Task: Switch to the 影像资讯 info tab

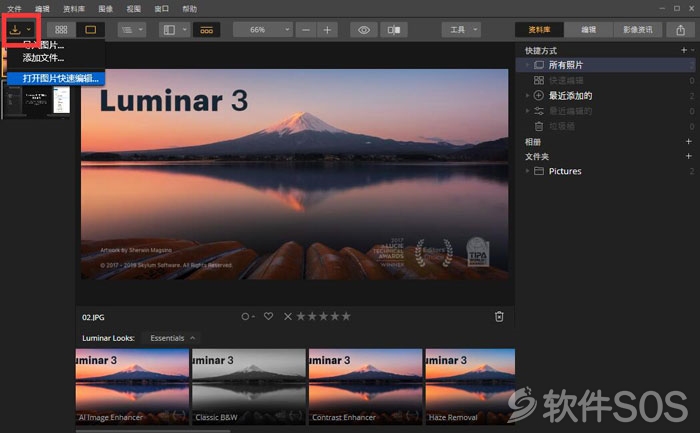Action: [638, 30]
